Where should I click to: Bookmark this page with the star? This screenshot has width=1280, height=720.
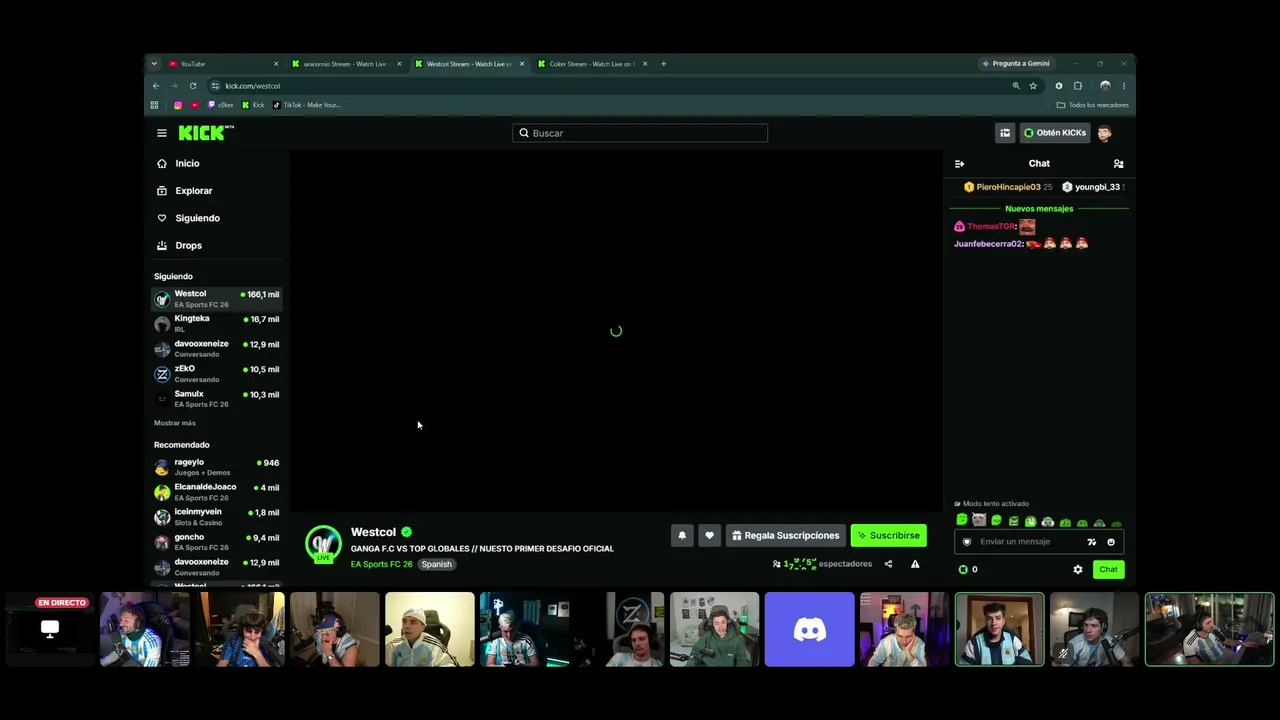1033,86
